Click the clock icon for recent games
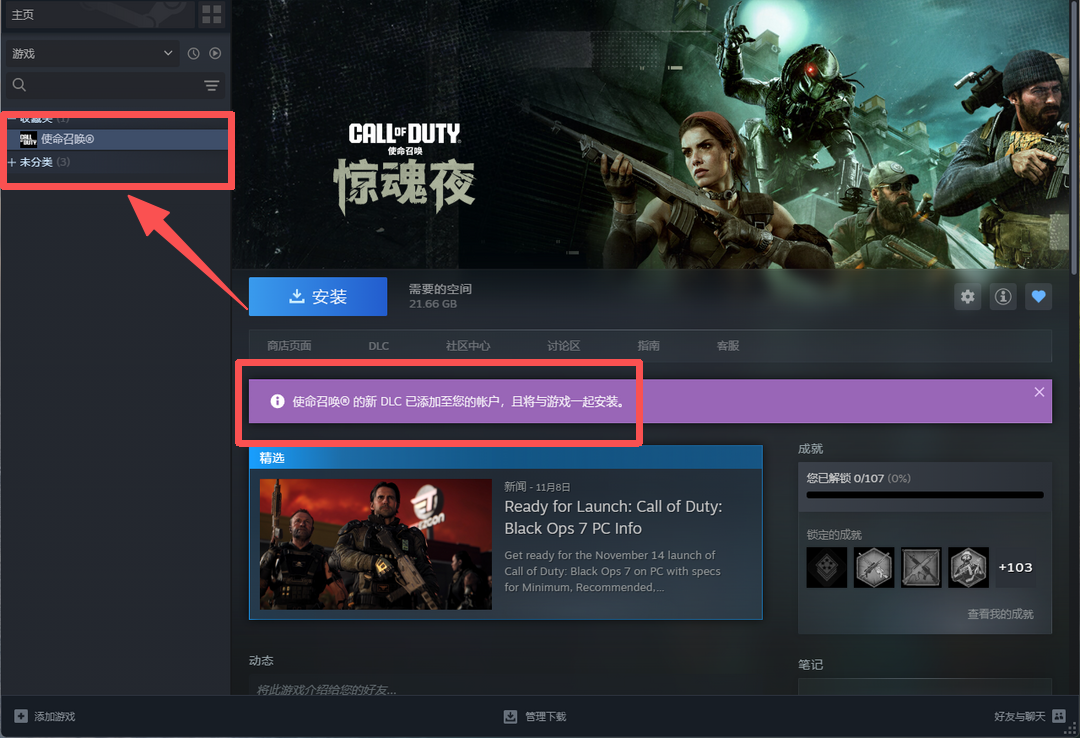This screenshot has height=738, width=1080. coord(193,54)
